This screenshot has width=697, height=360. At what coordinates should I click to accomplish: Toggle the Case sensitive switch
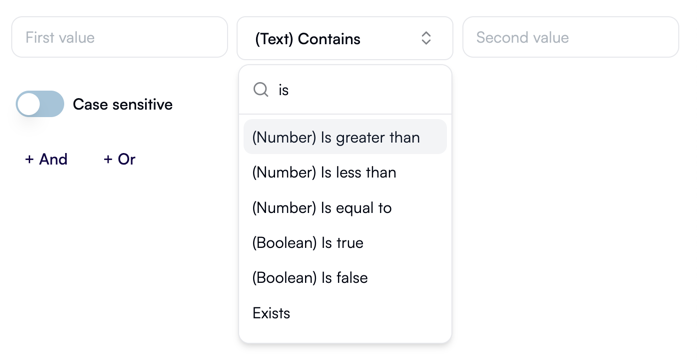(40, 104)
